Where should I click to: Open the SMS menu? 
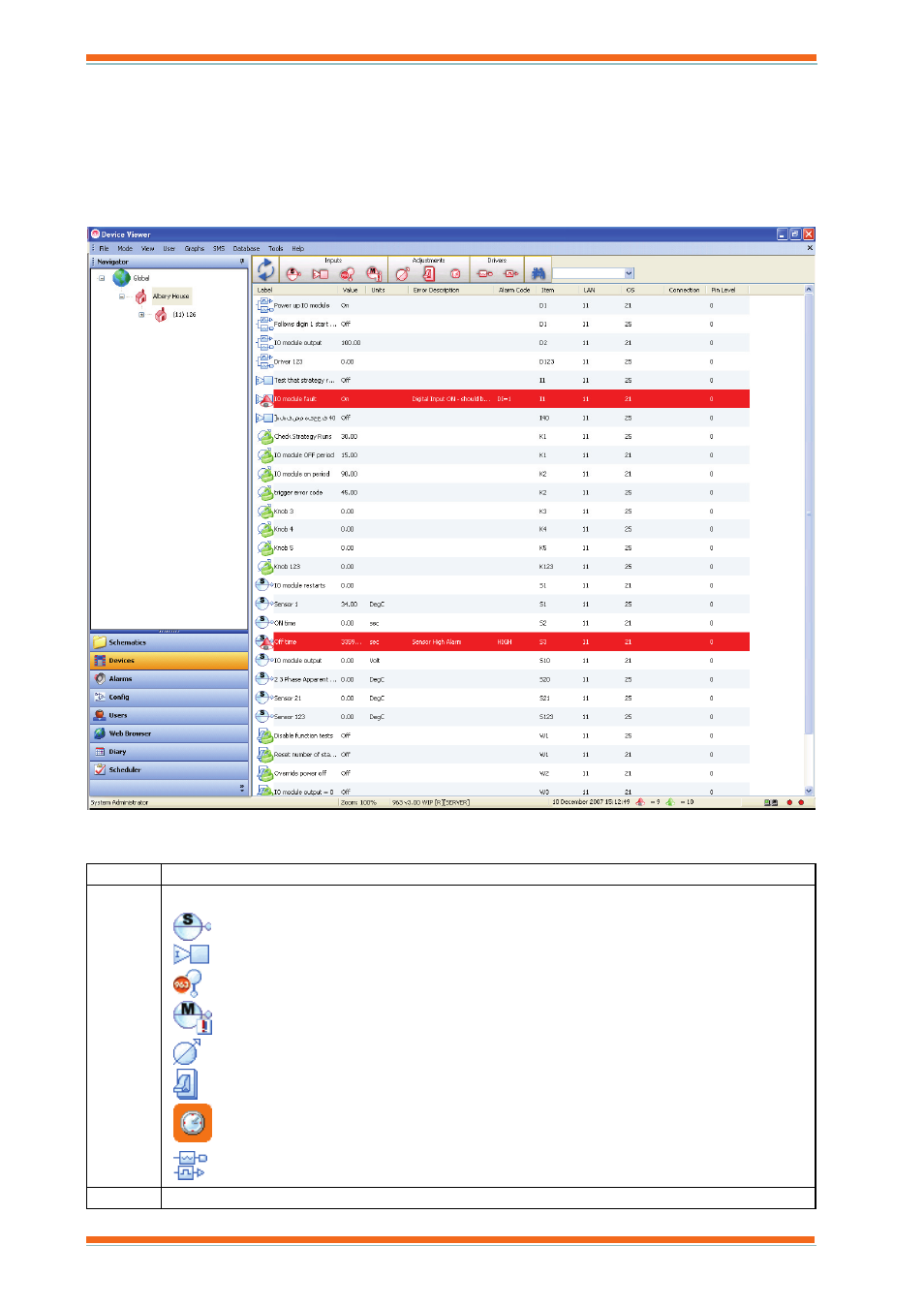(219, 249)
